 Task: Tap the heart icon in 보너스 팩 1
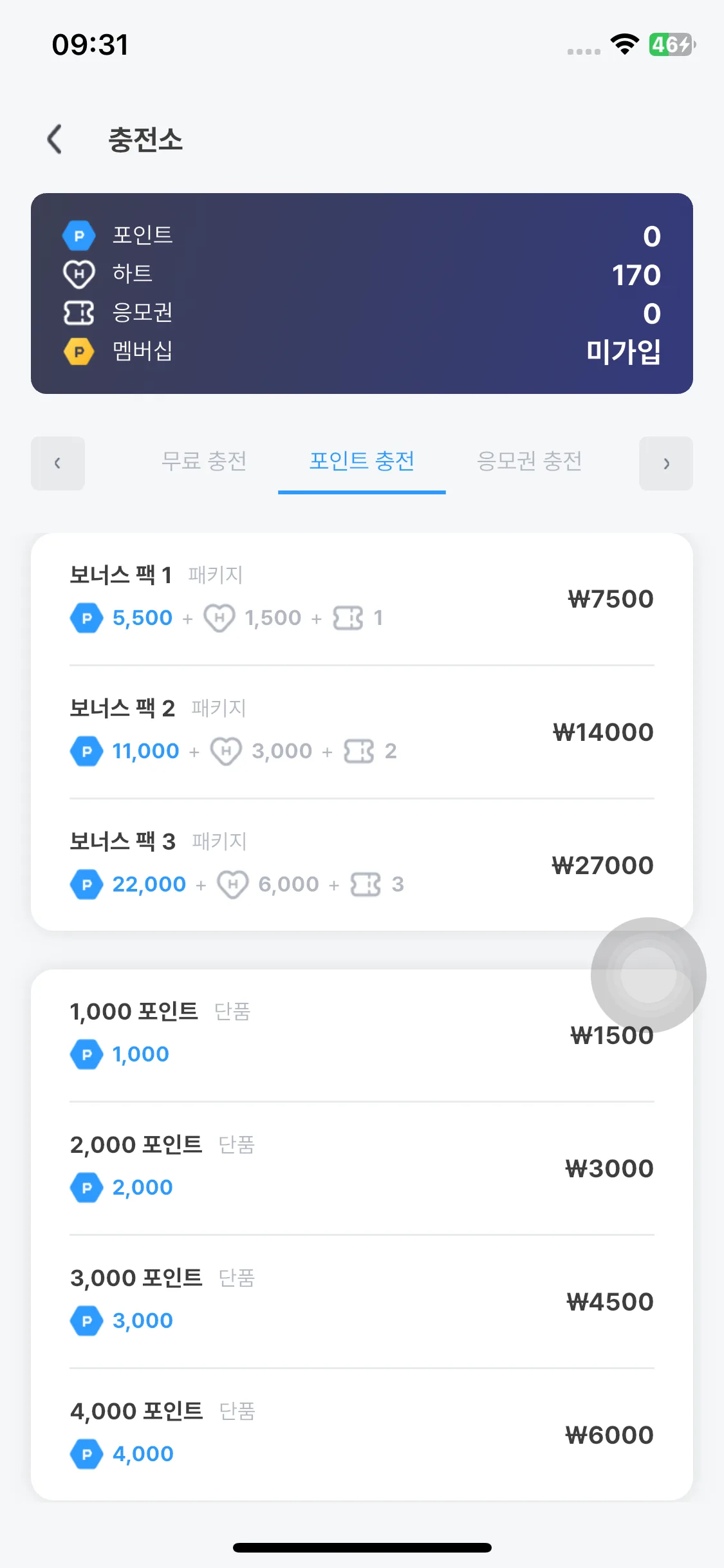(219, 618)
